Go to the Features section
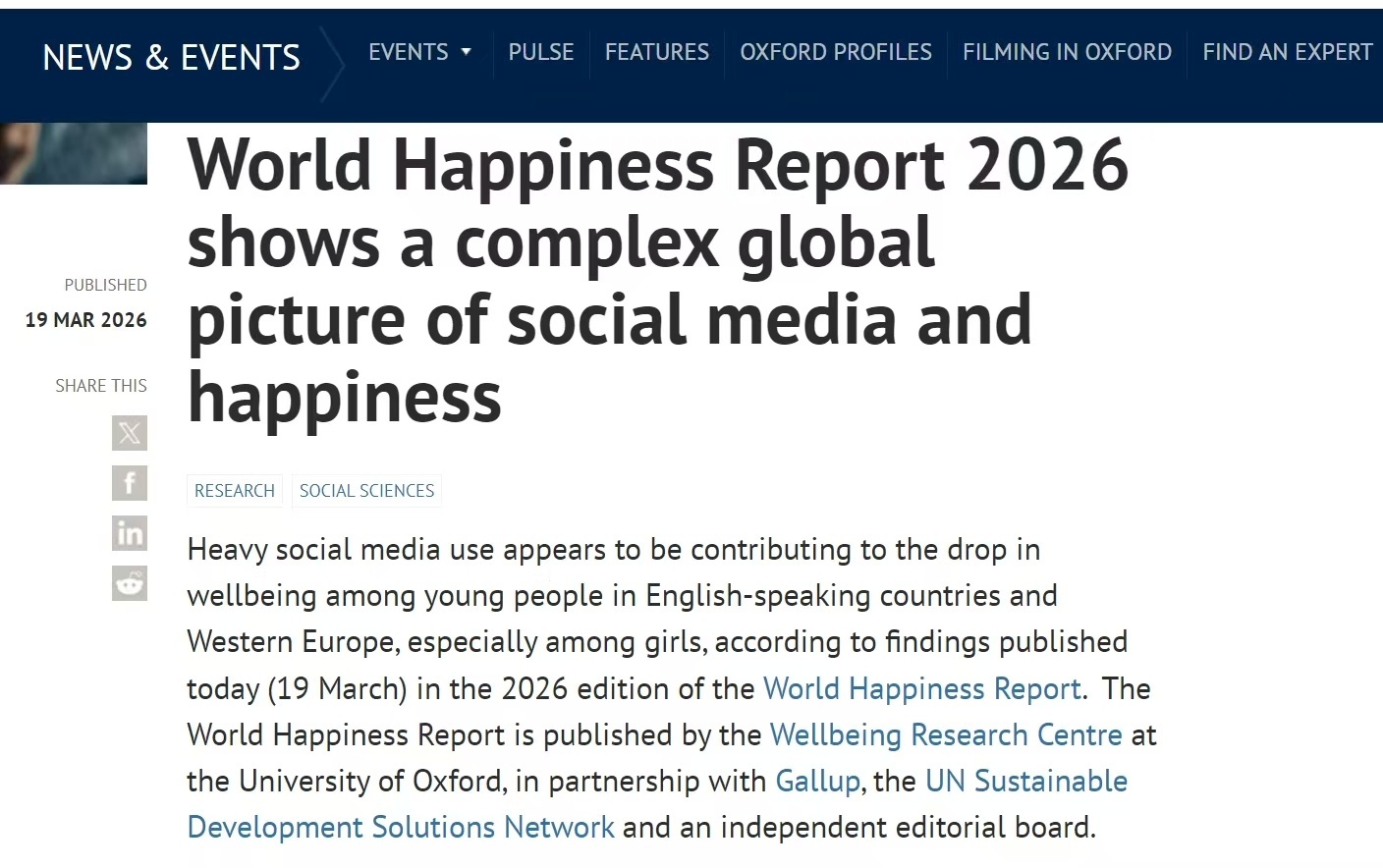This screenshot has height=868, width=1383. pyautogui.click(x=657, y=52)
